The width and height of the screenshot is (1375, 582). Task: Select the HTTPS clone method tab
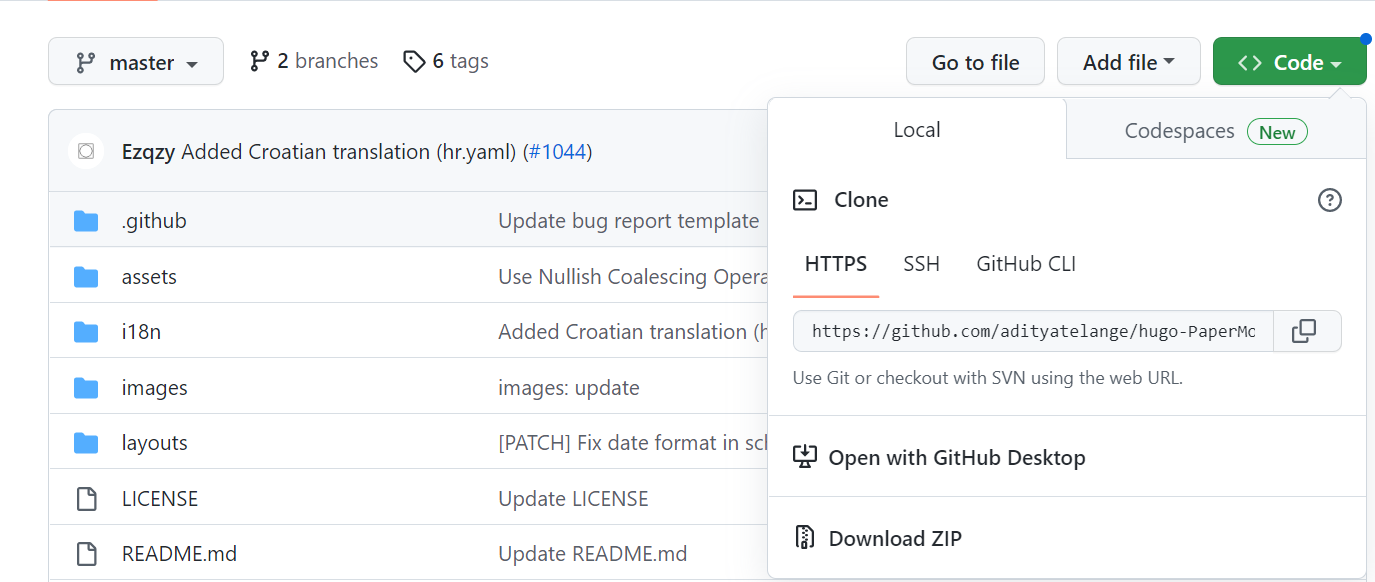point(836,265)
